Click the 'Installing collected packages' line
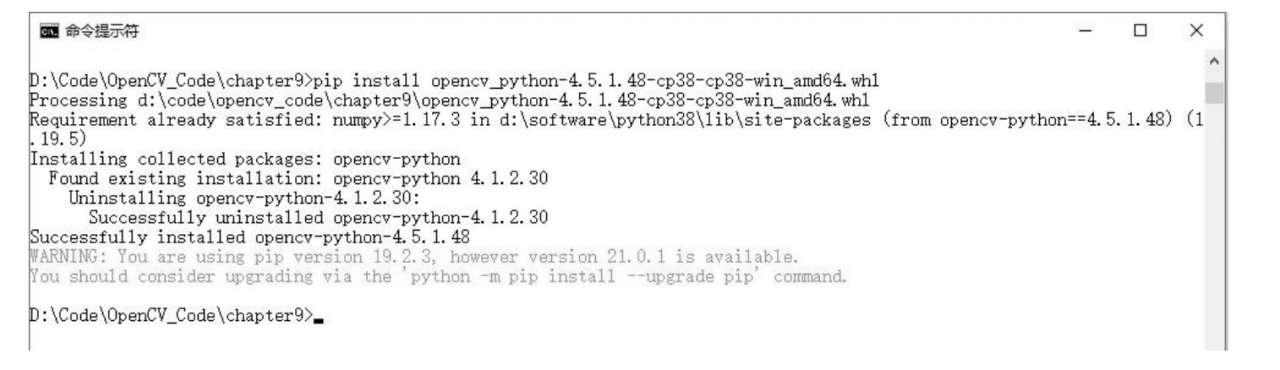Image resolution: width=1280 pixels, height=370 pixels. pos(245,159)
